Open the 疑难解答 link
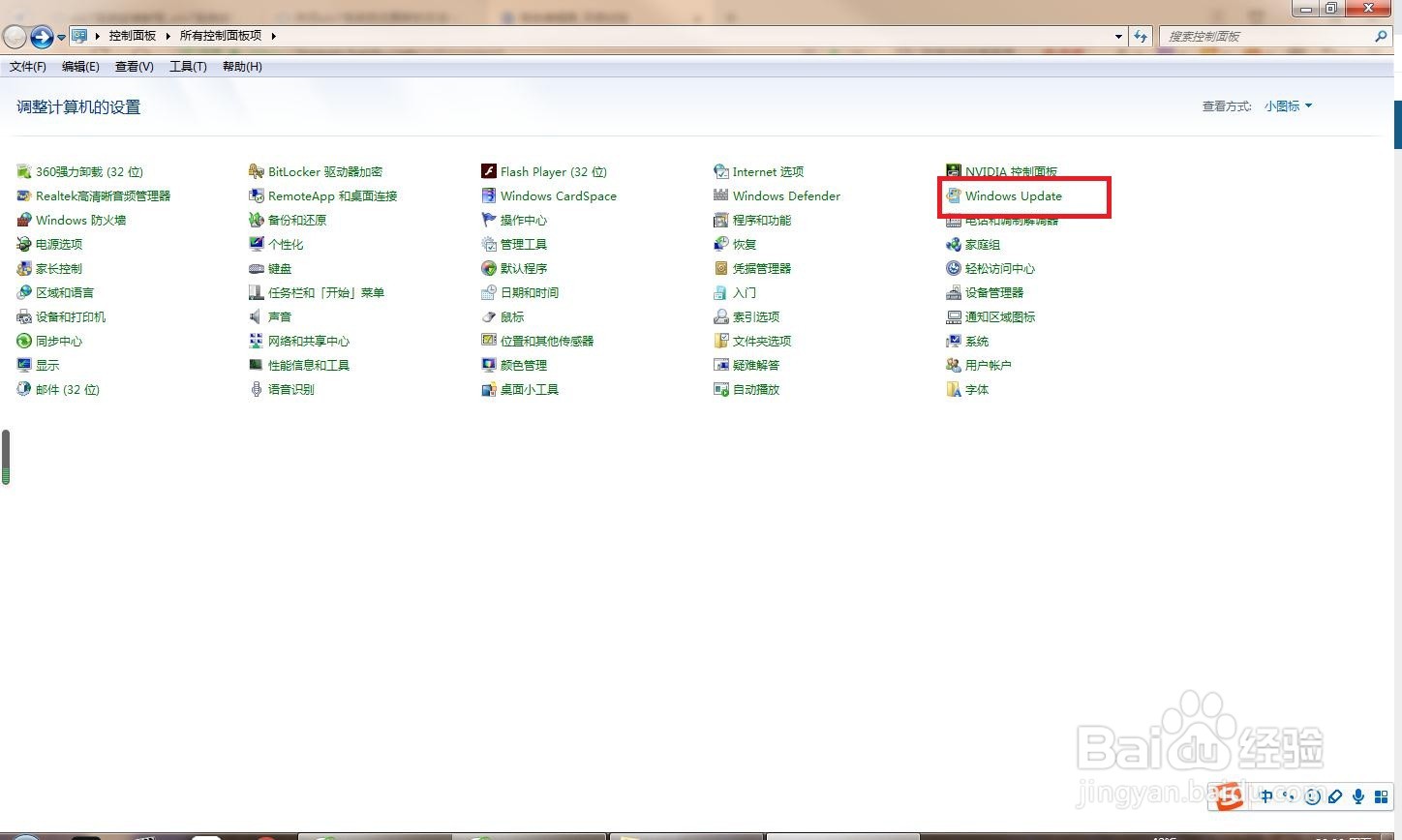The image size is (1402, 840). [x=755, y=365]
